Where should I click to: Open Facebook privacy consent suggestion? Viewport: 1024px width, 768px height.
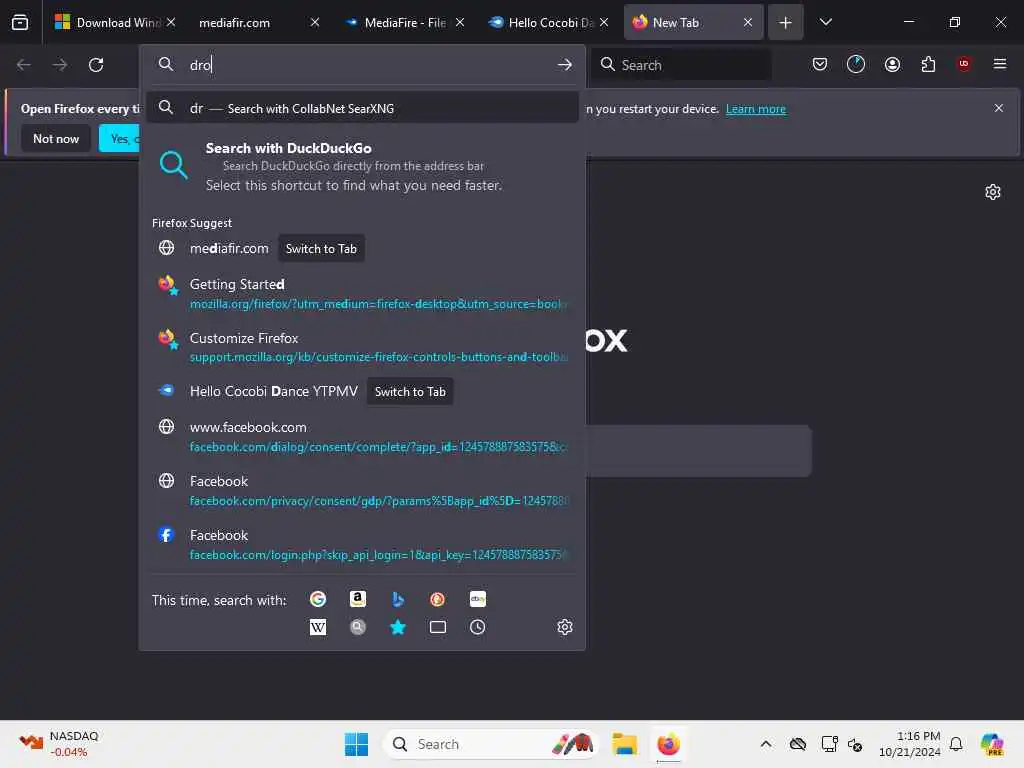tap(362, 490)
